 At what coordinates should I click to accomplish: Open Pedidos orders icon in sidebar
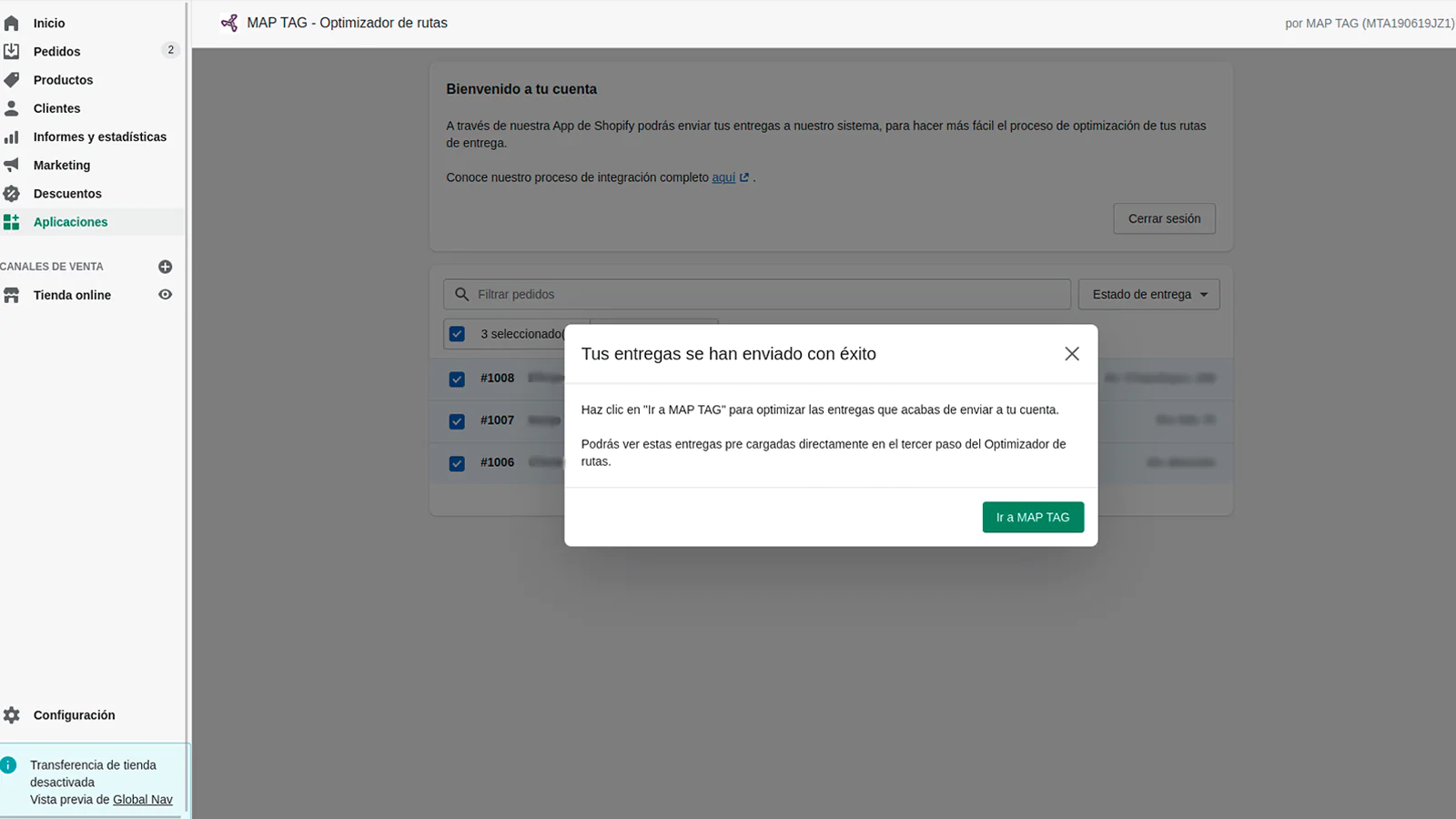point(12,51)
